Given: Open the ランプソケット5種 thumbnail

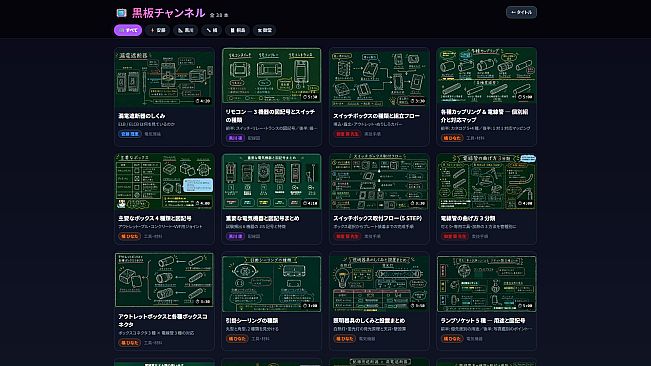Looking at the screenshot, I should 487,283.
